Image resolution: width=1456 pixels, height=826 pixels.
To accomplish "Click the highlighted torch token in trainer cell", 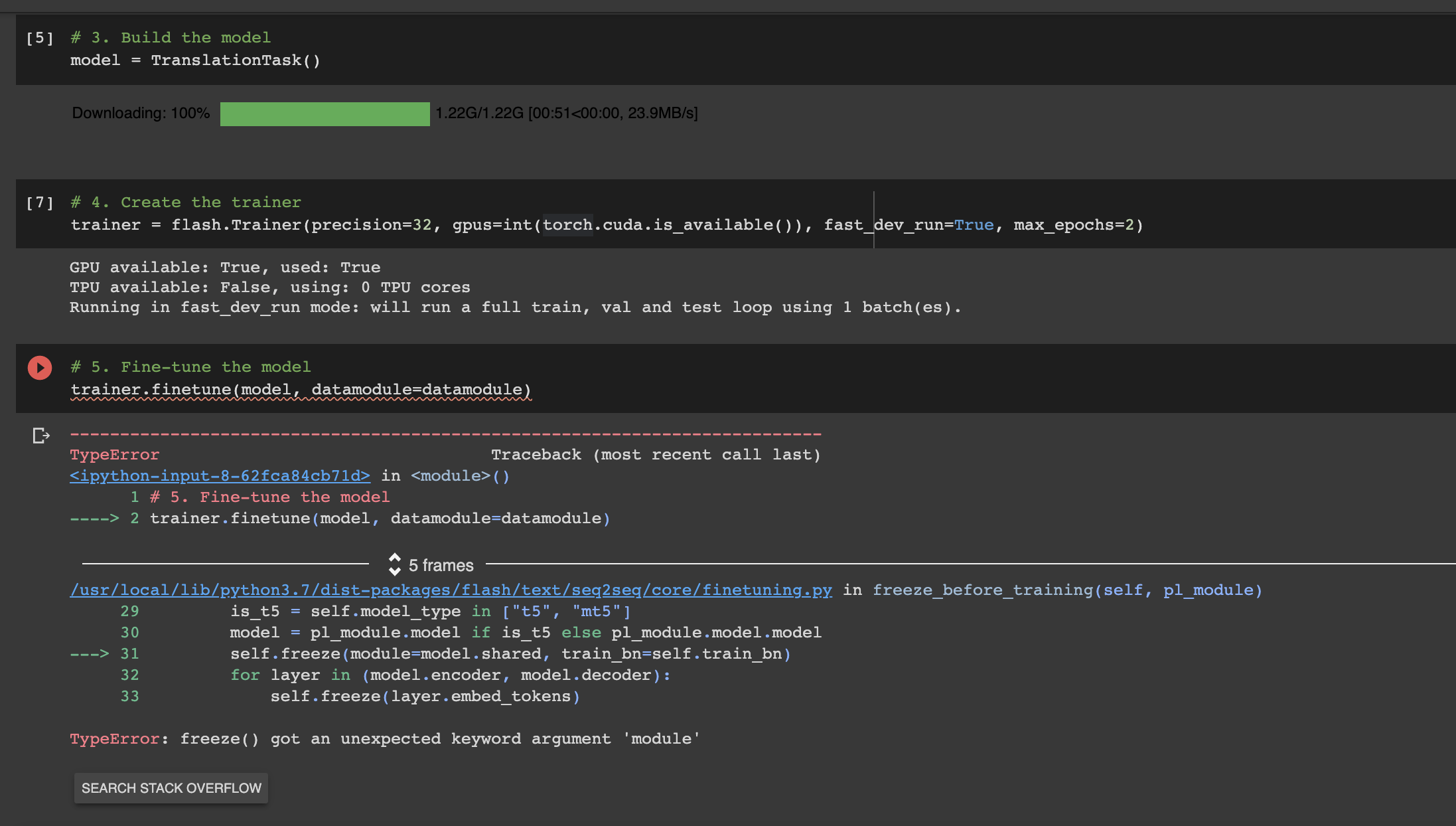I will (567, 224).
